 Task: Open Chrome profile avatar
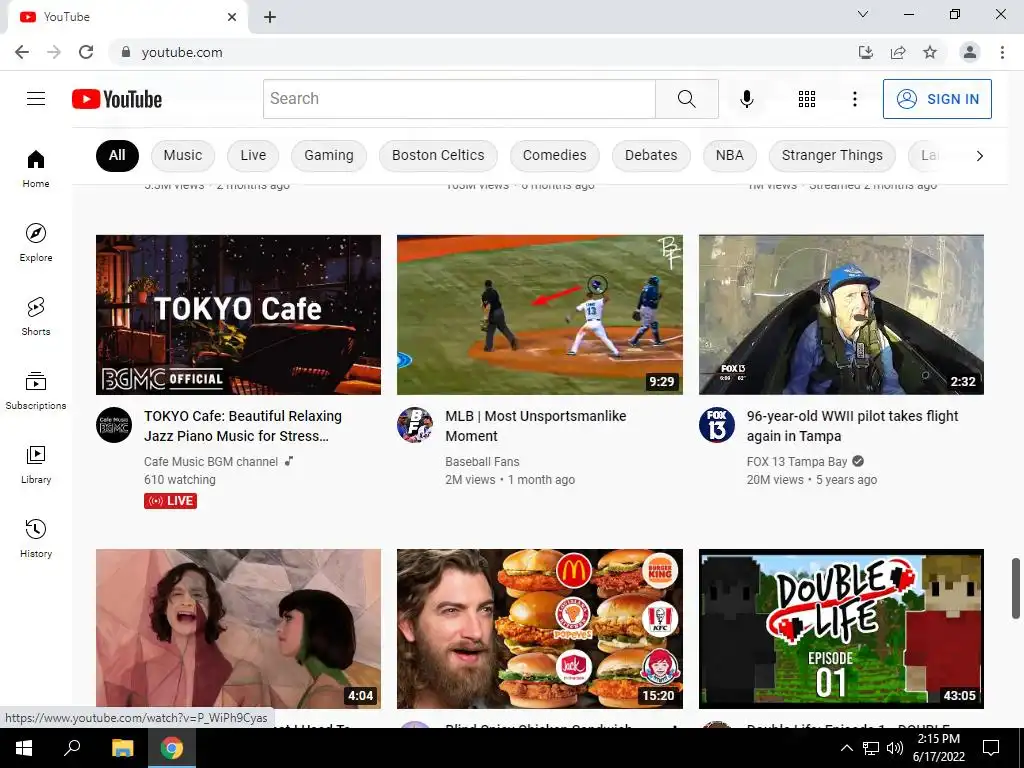click(970, 52)
